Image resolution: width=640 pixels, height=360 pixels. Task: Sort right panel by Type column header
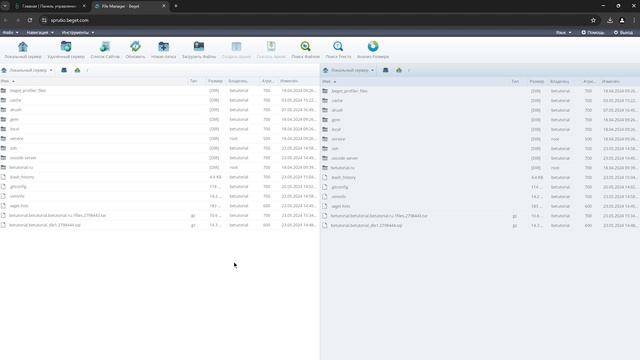(516, 82)
